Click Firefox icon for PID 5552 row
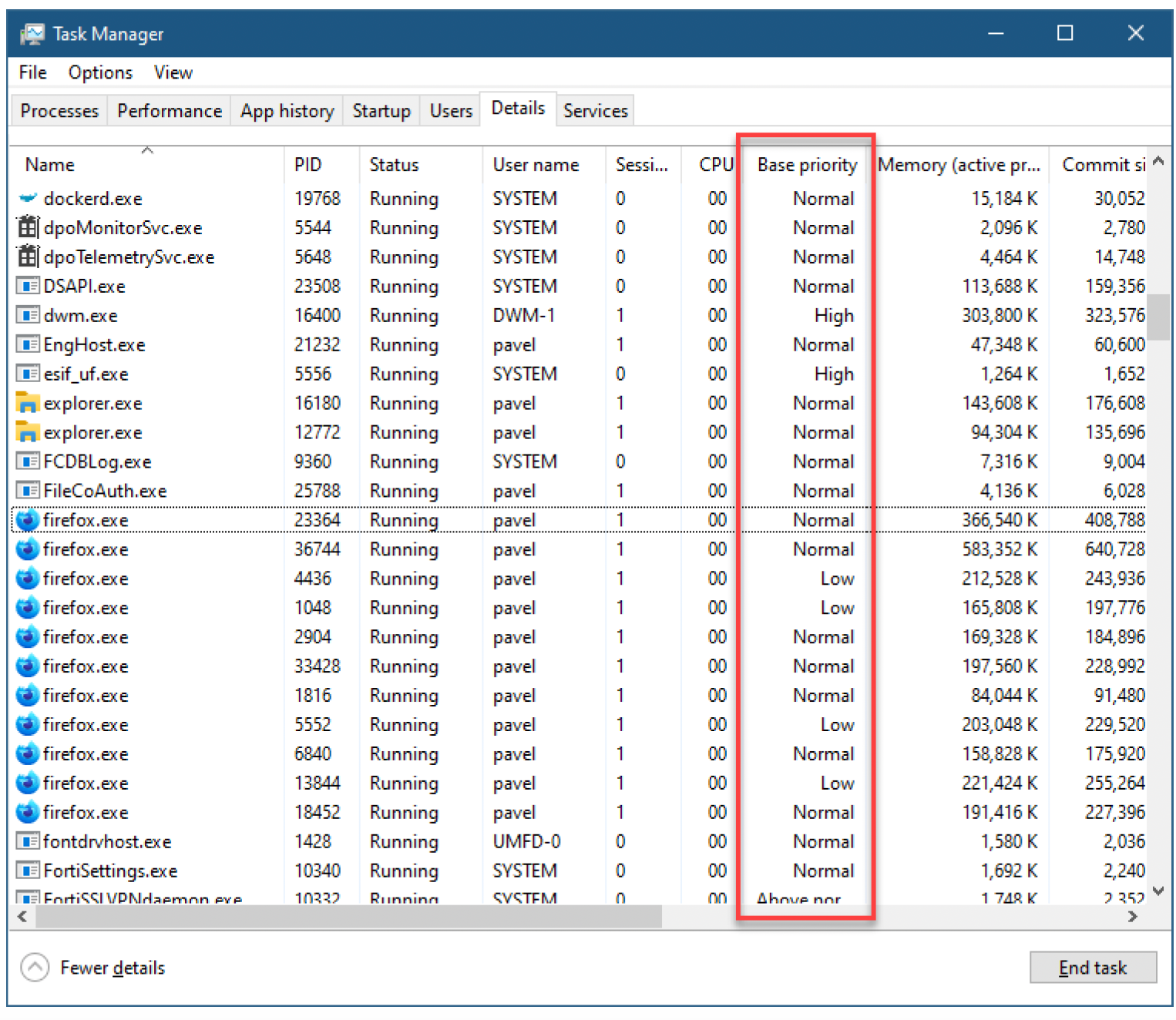Viewport: 1176px width, 1020px height. point(28,725)
